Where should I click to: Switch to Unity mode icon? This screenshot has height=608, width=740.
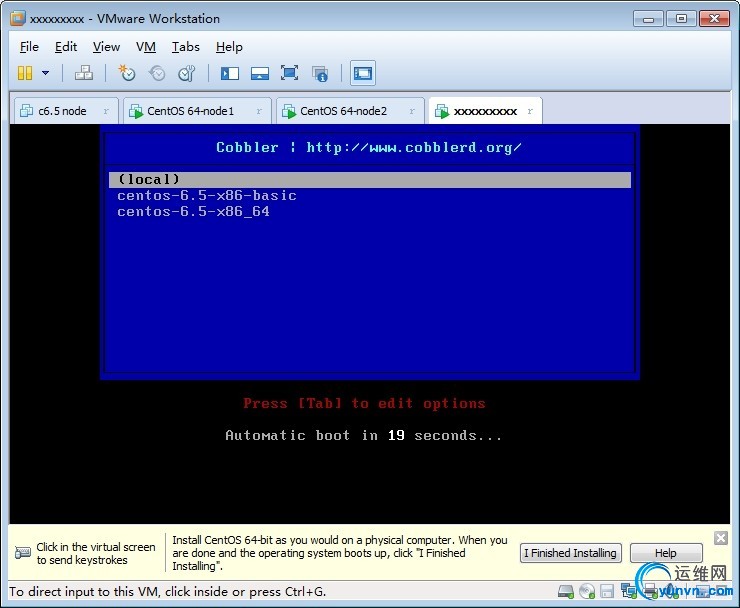320,74
